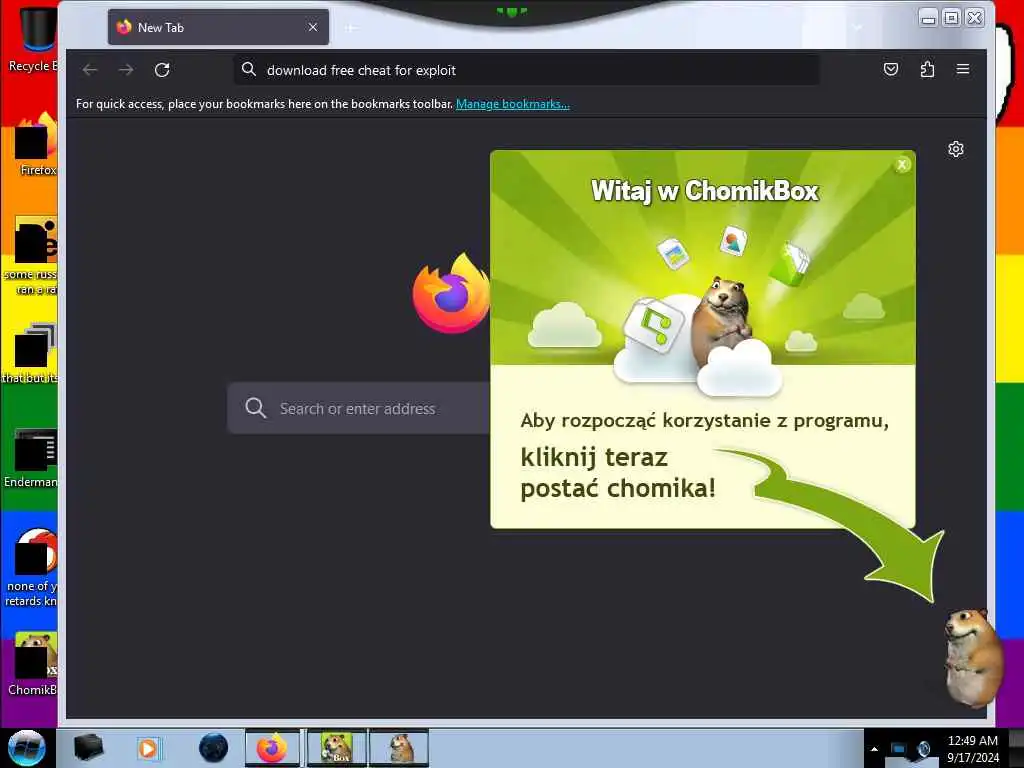Open the dark globe taskbar icon
1024x768 pixels.
point(214,748)
